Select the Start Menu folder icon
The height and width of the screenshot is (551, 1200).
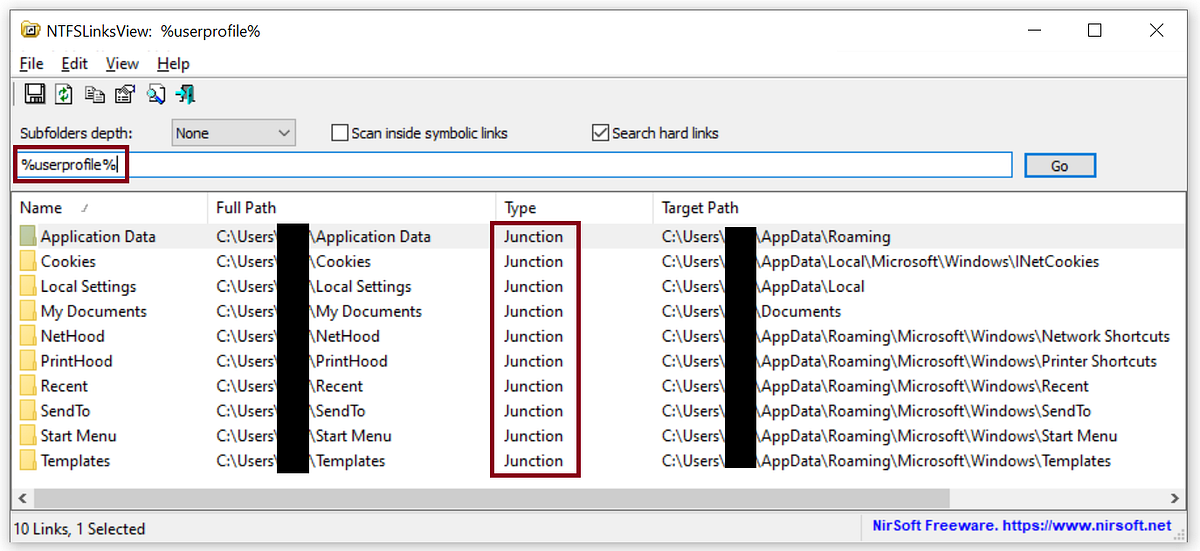pyautogui.click(x=28, y=436)
